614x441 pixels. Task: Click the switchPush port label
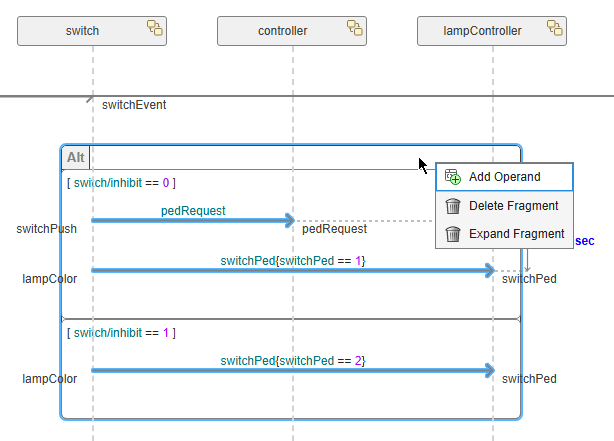47,229
